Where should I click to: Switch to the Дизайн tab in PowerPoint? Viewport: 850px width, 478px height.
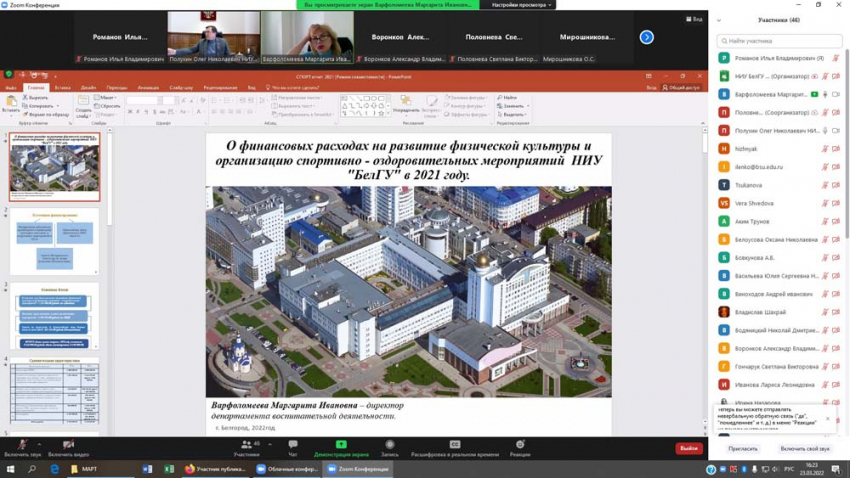tap(88, 88)
